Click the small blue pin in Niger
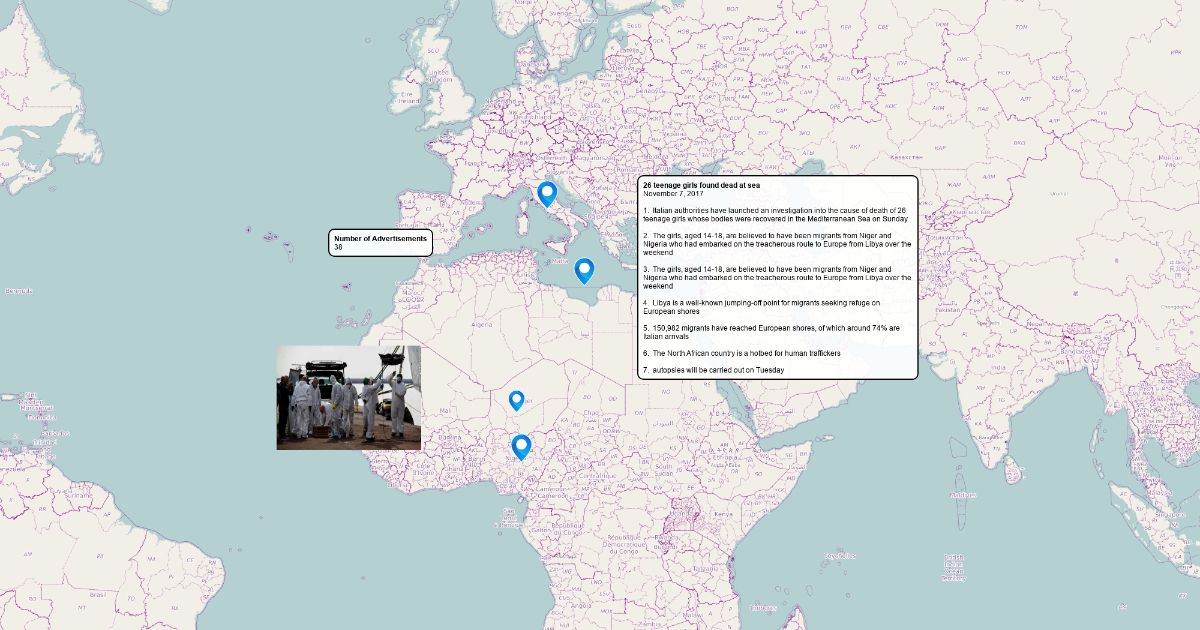This screenshot has height=630, width=1200. (x=516, y=400)
